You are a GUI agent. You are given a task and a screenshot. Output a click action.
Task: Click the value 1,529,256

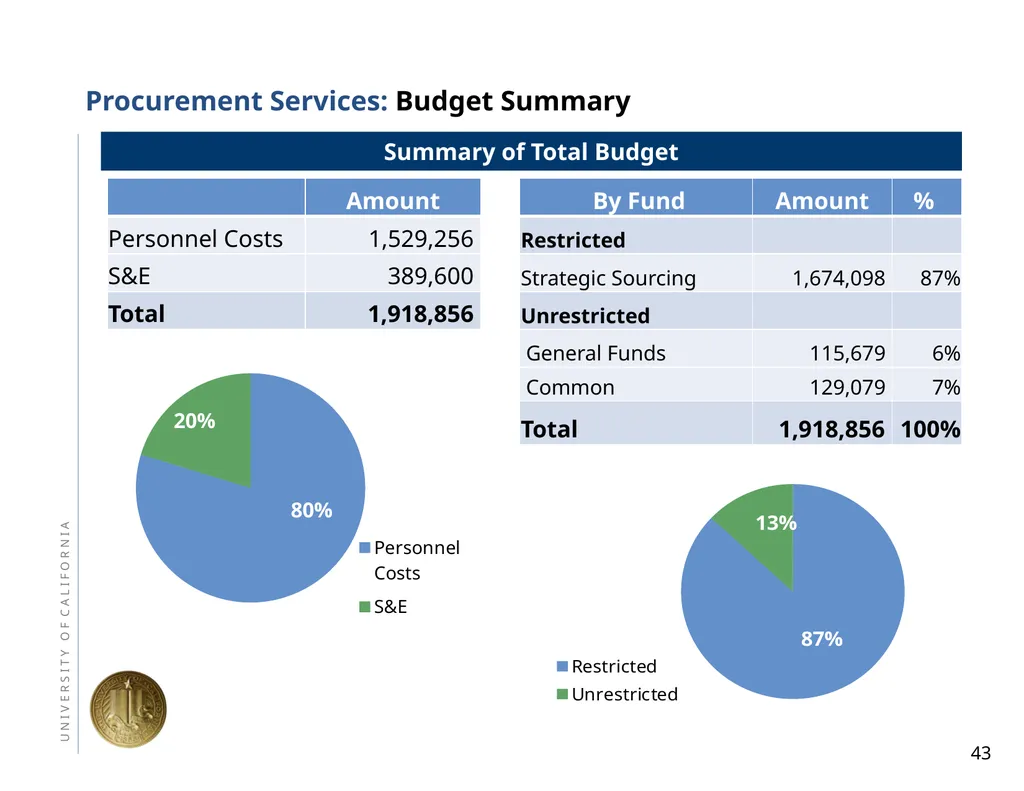pyautogui.click(x=421, y=239)
